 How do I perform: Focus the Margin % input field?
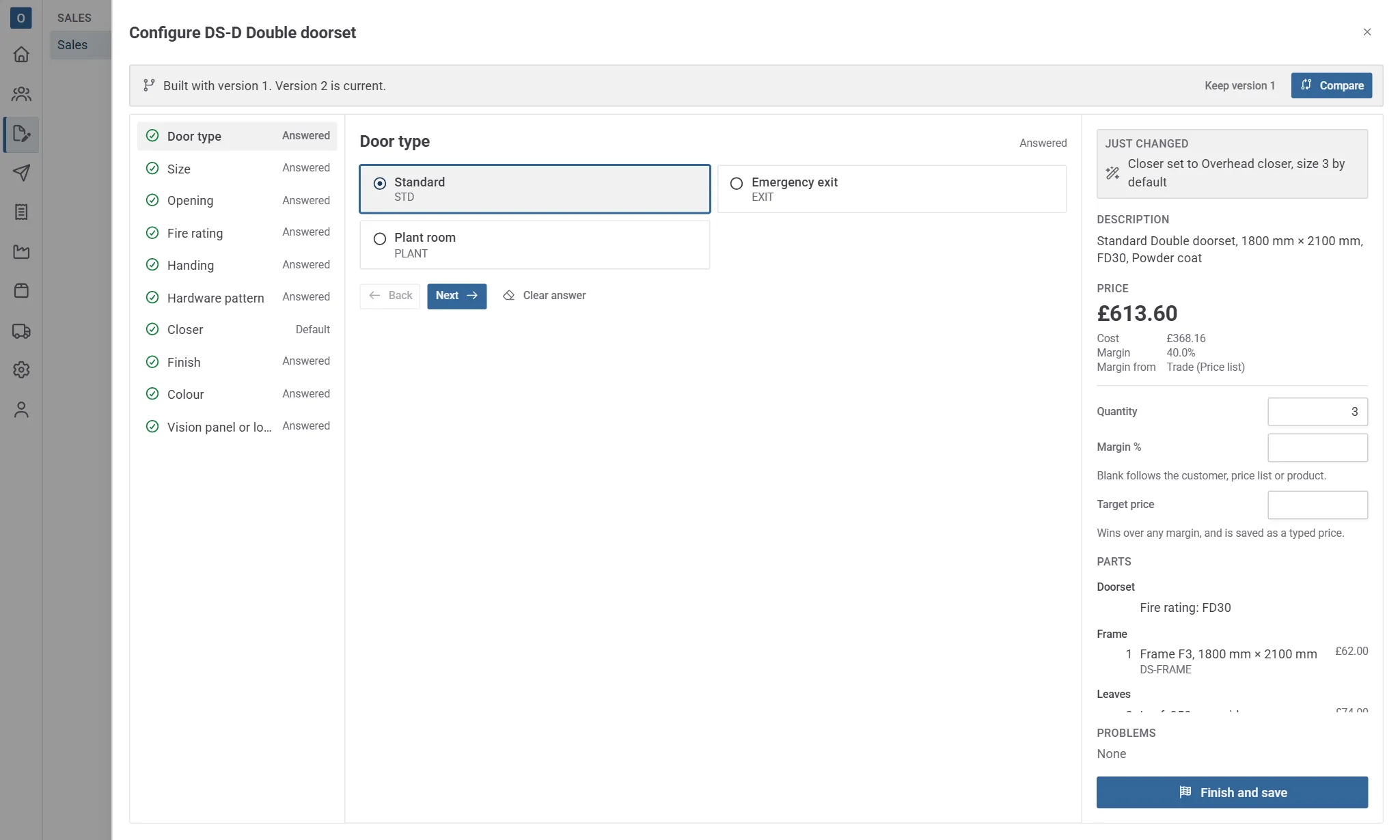pos(1317,447)
